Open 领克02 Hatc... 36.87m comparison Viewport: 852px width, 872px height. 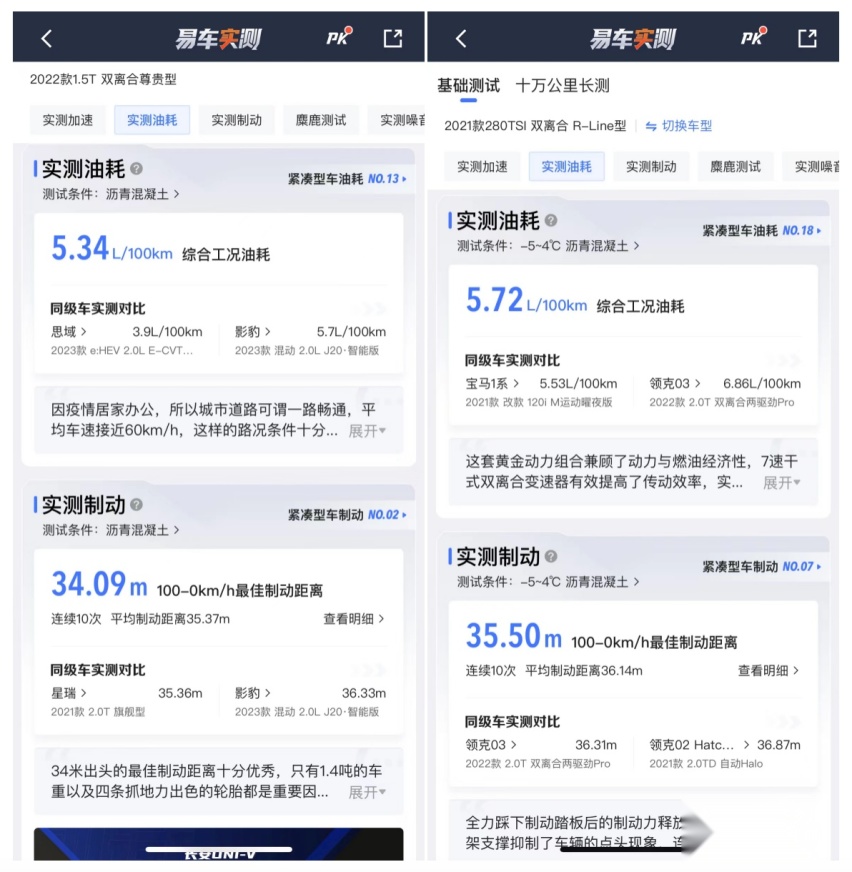pyautogui.click(x=725, y=753)
